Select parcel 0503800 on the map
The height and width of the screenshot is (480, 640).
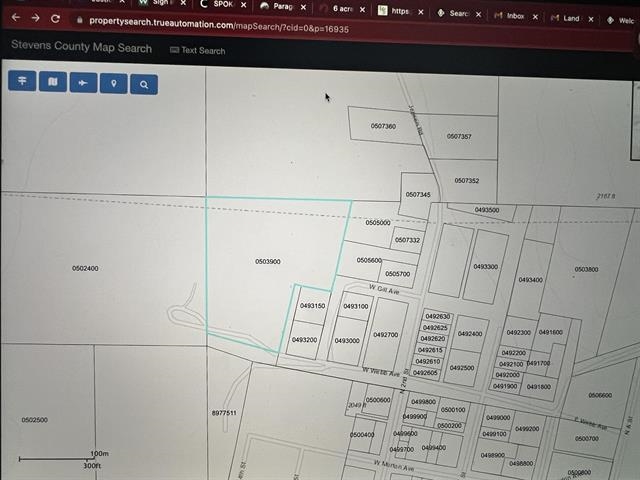pos(585,269)
